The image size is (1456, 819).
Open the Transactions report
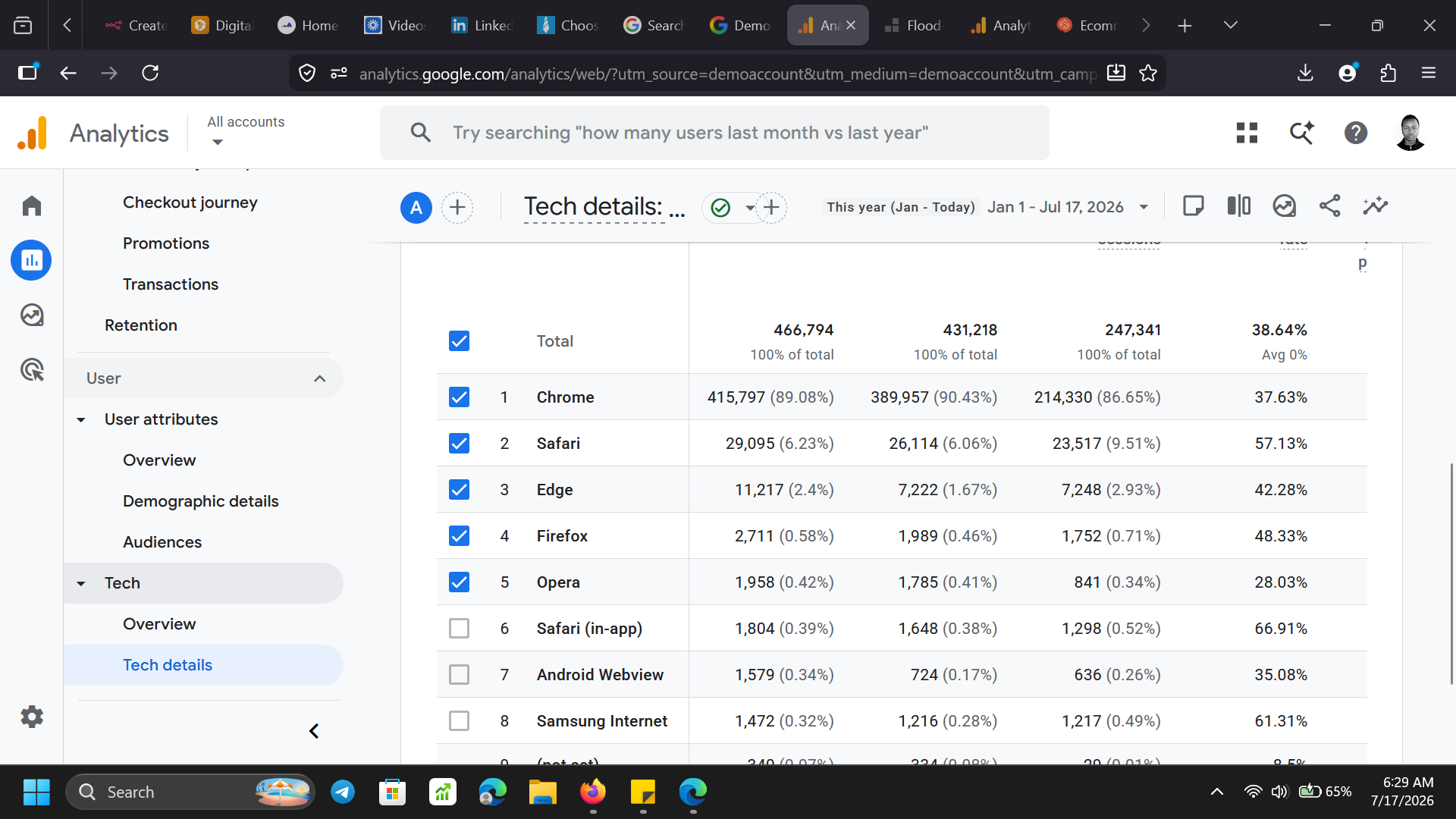(171, 284)
